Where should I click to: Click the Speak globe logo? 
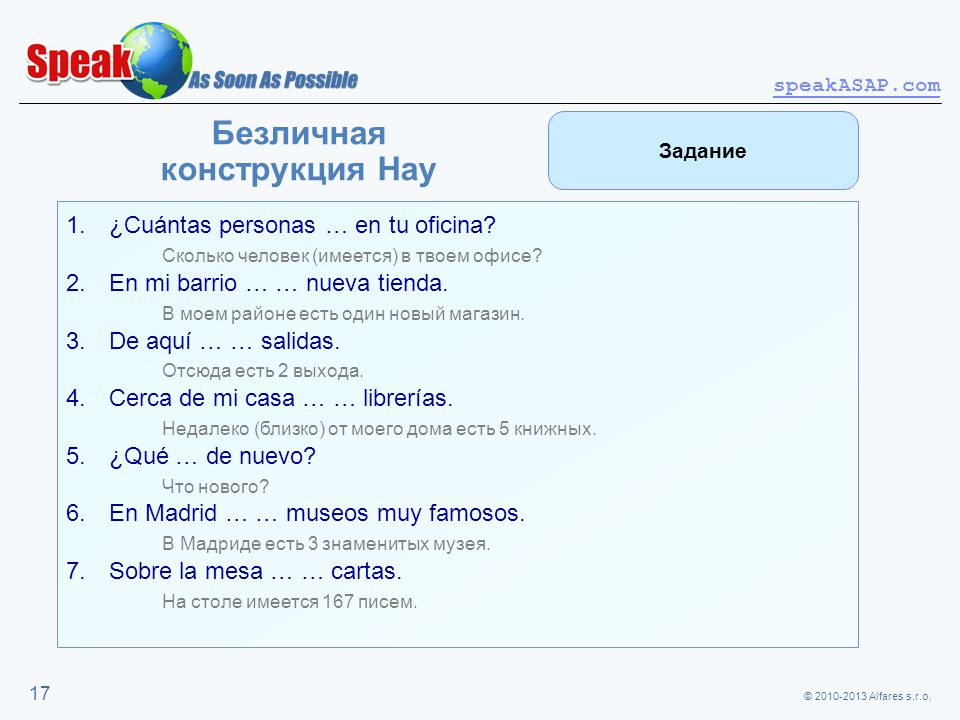[109, 61]
